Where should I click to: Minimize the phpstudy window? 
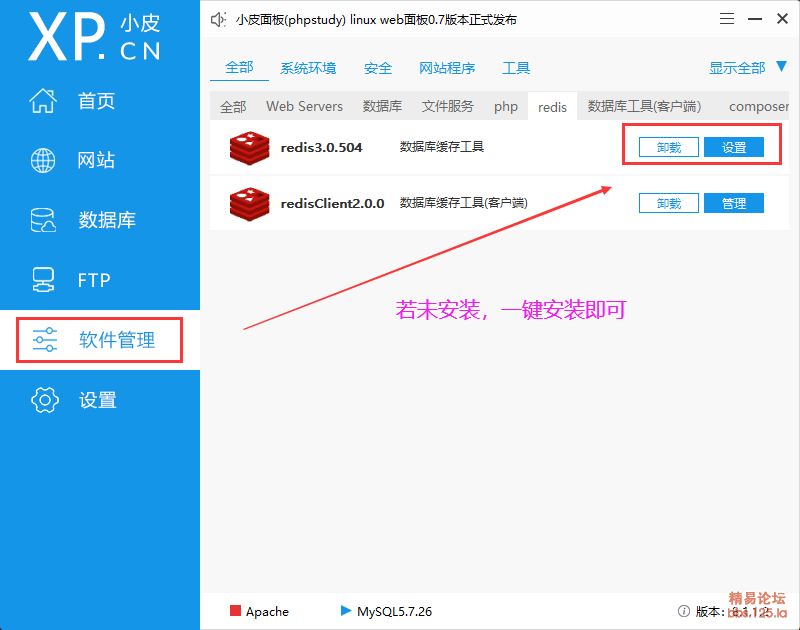[x=755, y=19]
